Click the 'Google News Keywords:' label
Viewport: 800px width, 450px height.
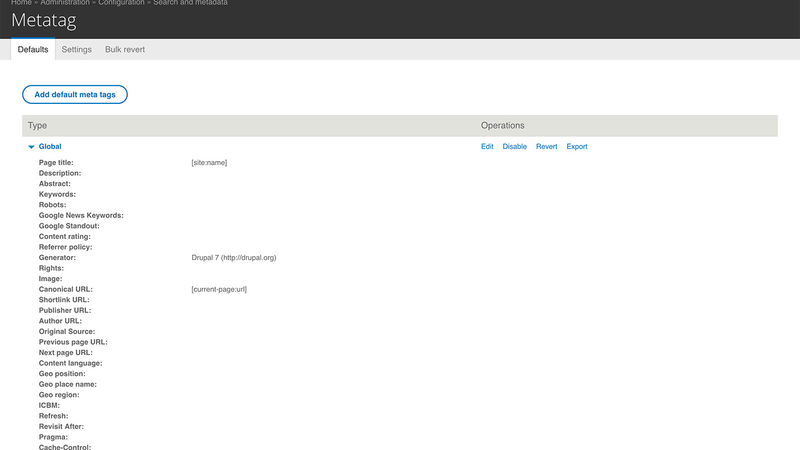tap(81, 215)
